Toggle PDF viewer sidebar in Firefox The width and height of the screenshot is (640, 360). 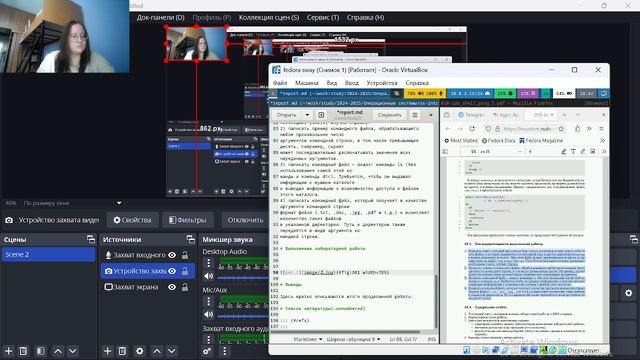pos(446,151)
